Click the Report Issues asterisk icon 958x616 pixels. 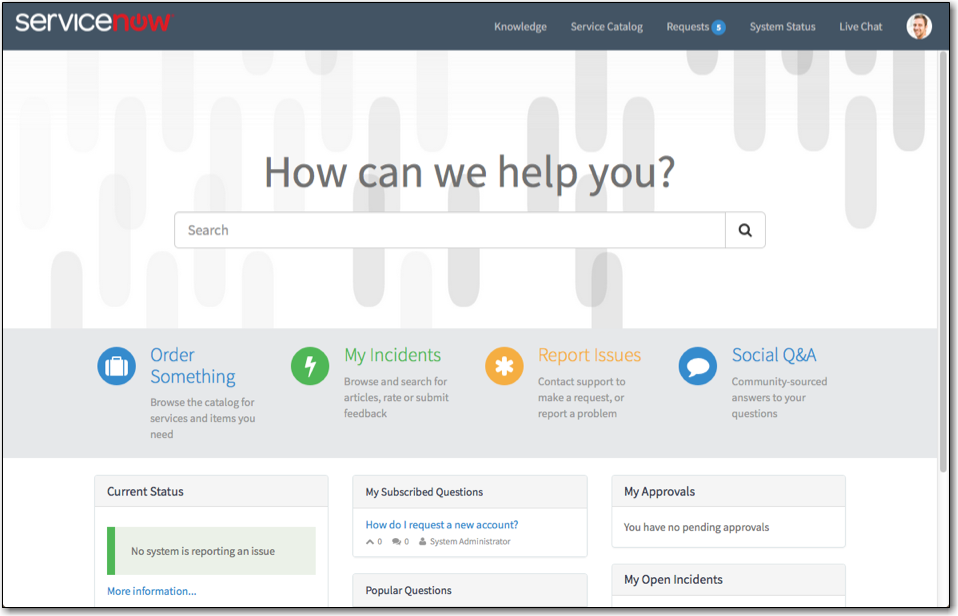pyautogui.click(x=504, y=366)
